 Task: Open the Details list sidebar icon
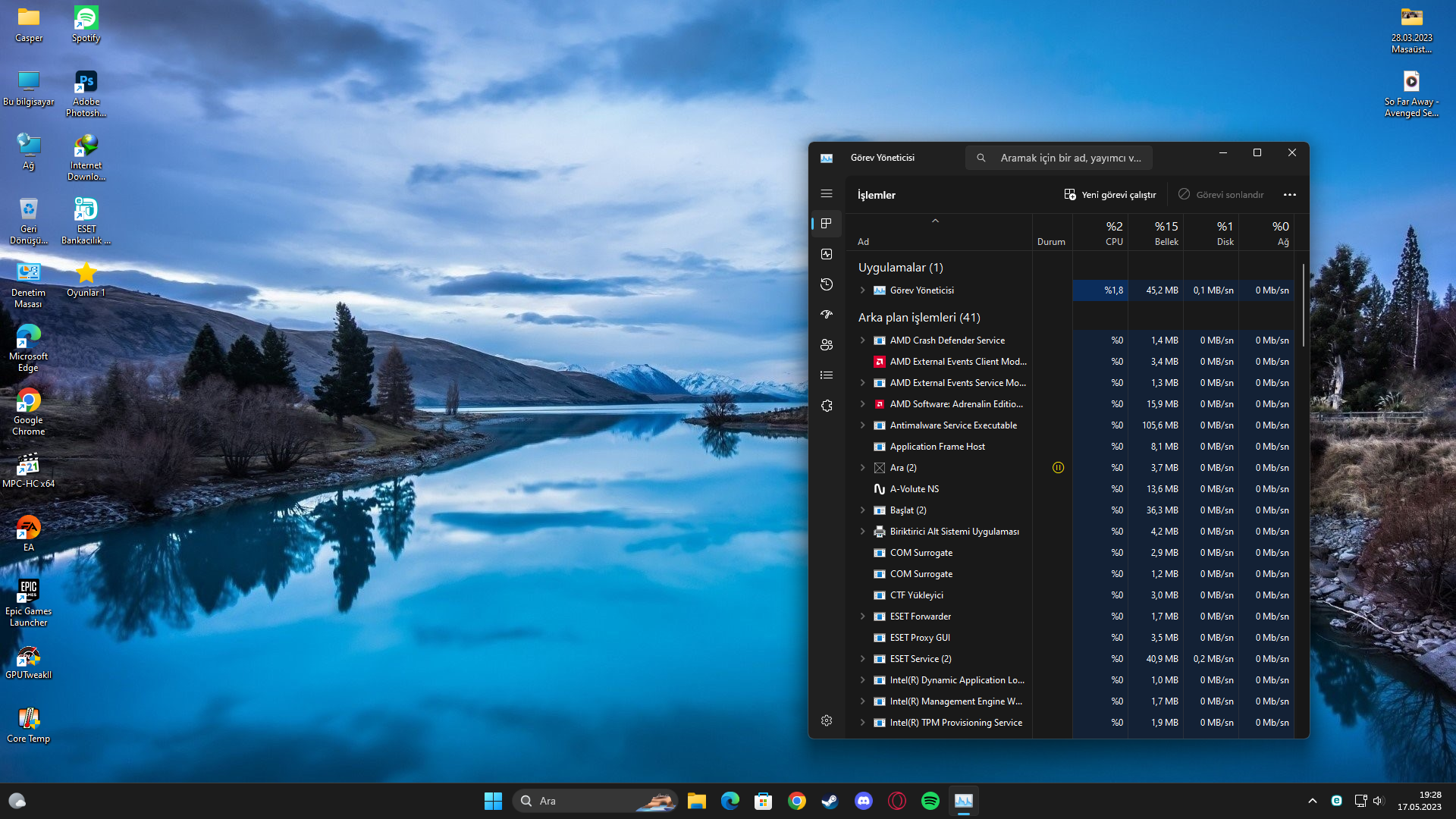(x=827, y=375)
